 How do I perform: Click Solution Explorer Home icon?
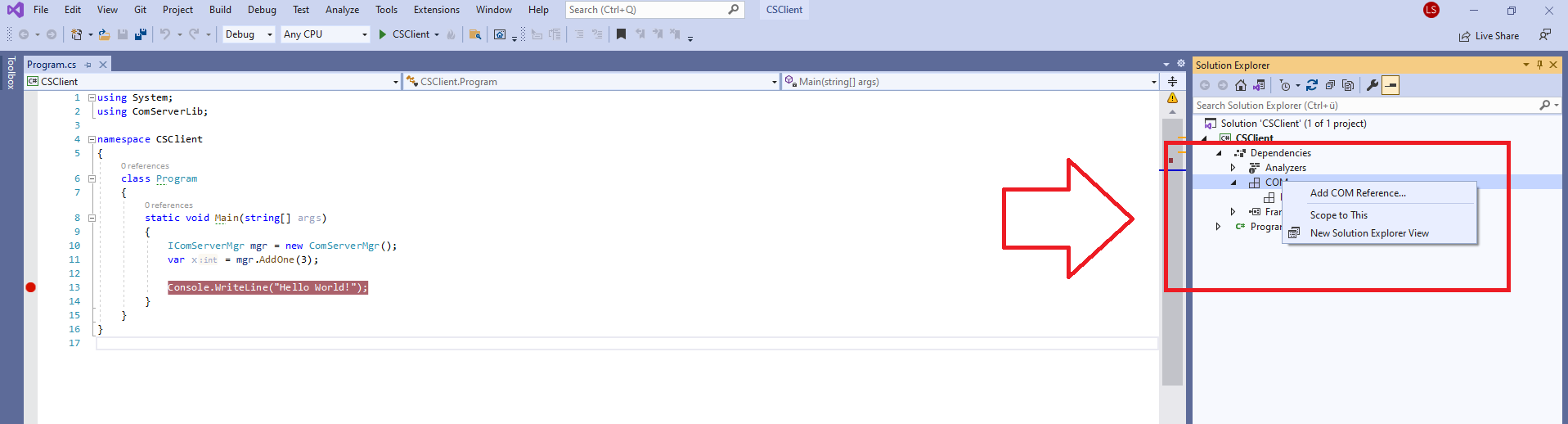point(1241,85)
